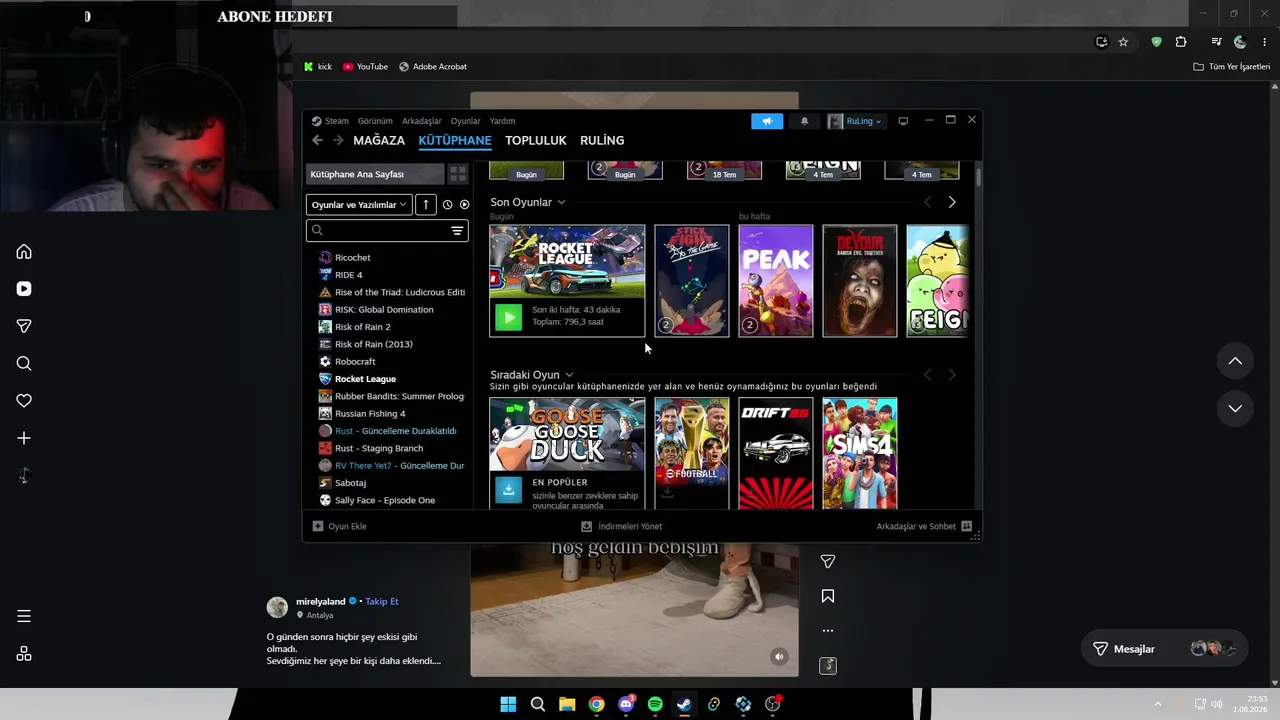The image size is (1280, 720).
Task: Open Instagram home icon in sidebar
Action: point(24,252)
